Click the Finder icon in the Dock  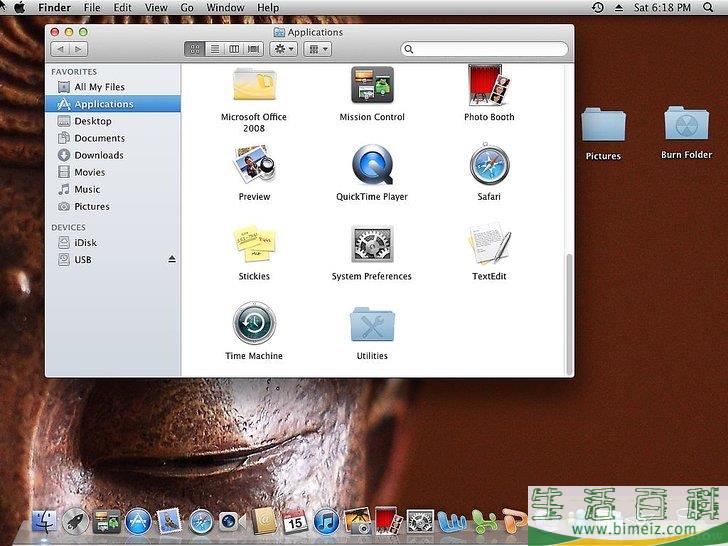click(x=44, y=521)
